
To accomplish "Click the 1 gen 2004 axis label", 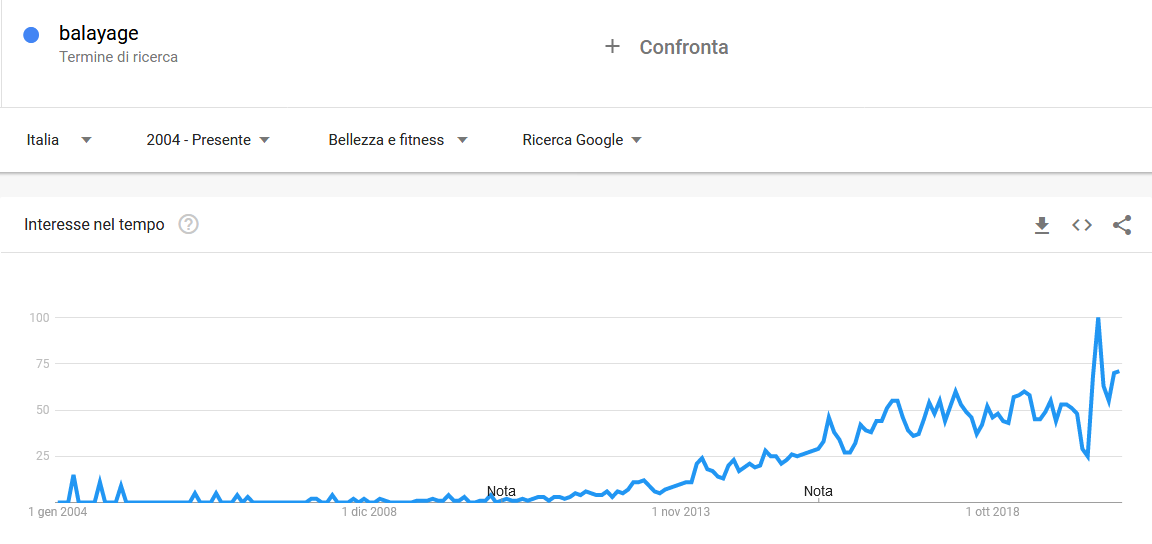I will (x=57, y=512).
